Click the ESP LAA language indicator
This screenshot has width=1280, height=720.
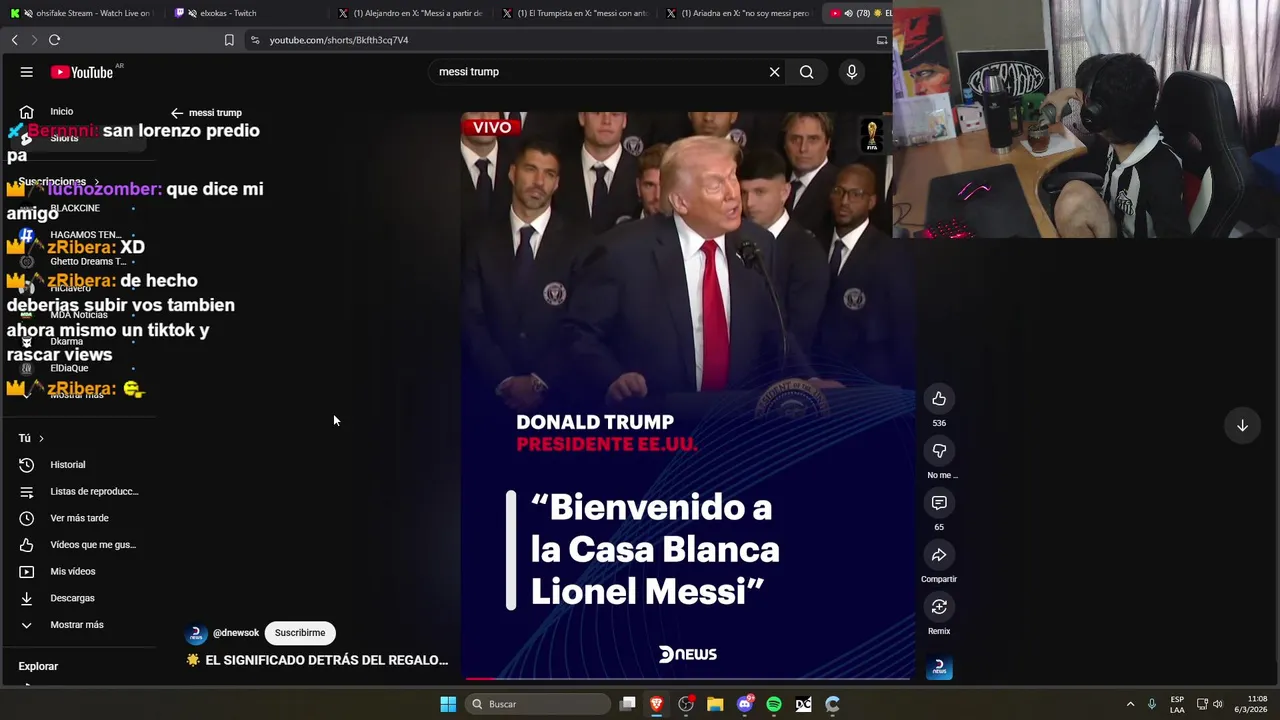[1177, 704]
